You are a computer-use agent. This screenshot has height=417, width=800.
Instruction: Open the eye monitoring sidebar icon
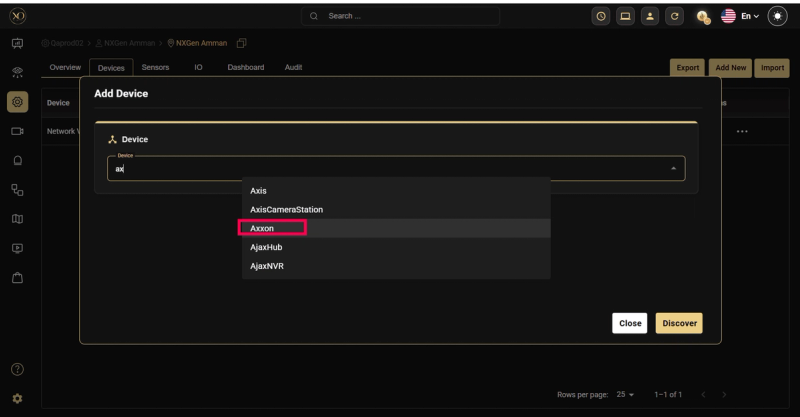[x=17, y=72]
